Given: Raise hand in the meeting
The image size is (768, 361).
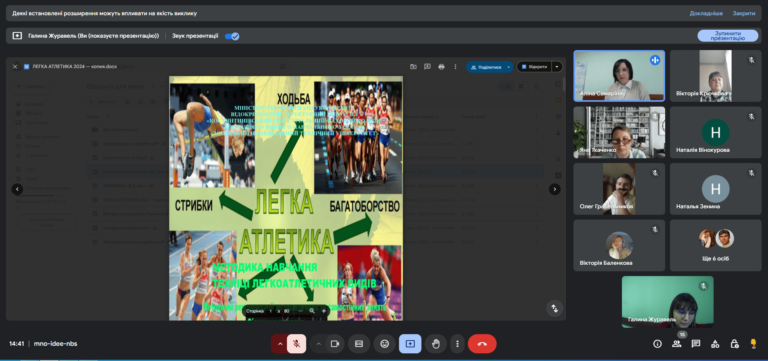Looking at the screenshot, I should coord(435,344).
